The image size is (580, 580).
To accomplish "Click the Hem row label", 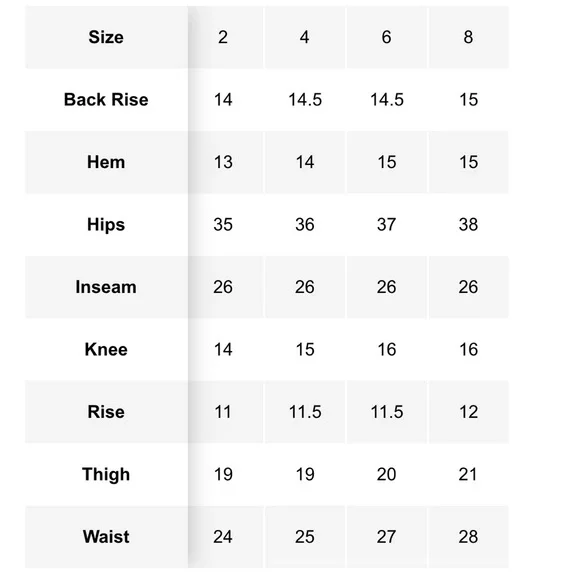I will [x=106, y=162].
